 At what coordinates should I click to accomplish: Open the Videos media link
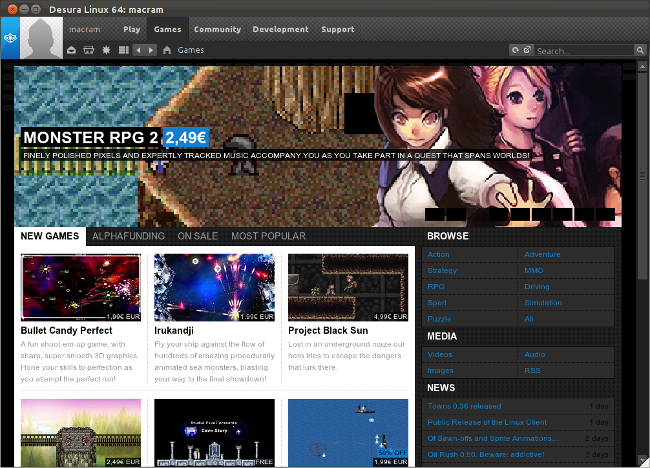point(439,355)
